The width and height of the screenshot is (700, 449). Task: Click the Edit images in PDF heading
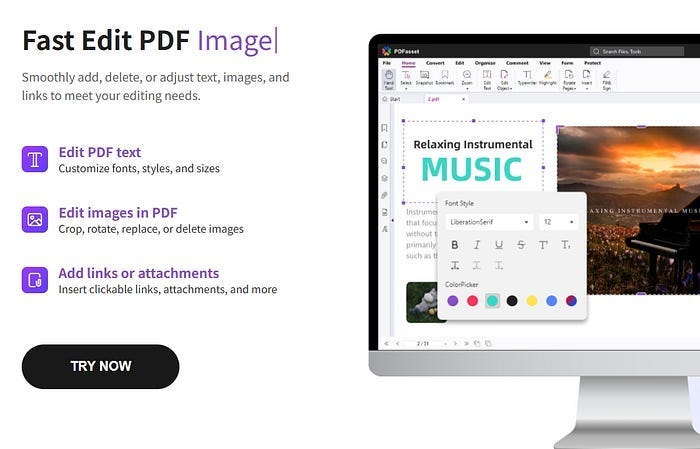pos(118,213)
